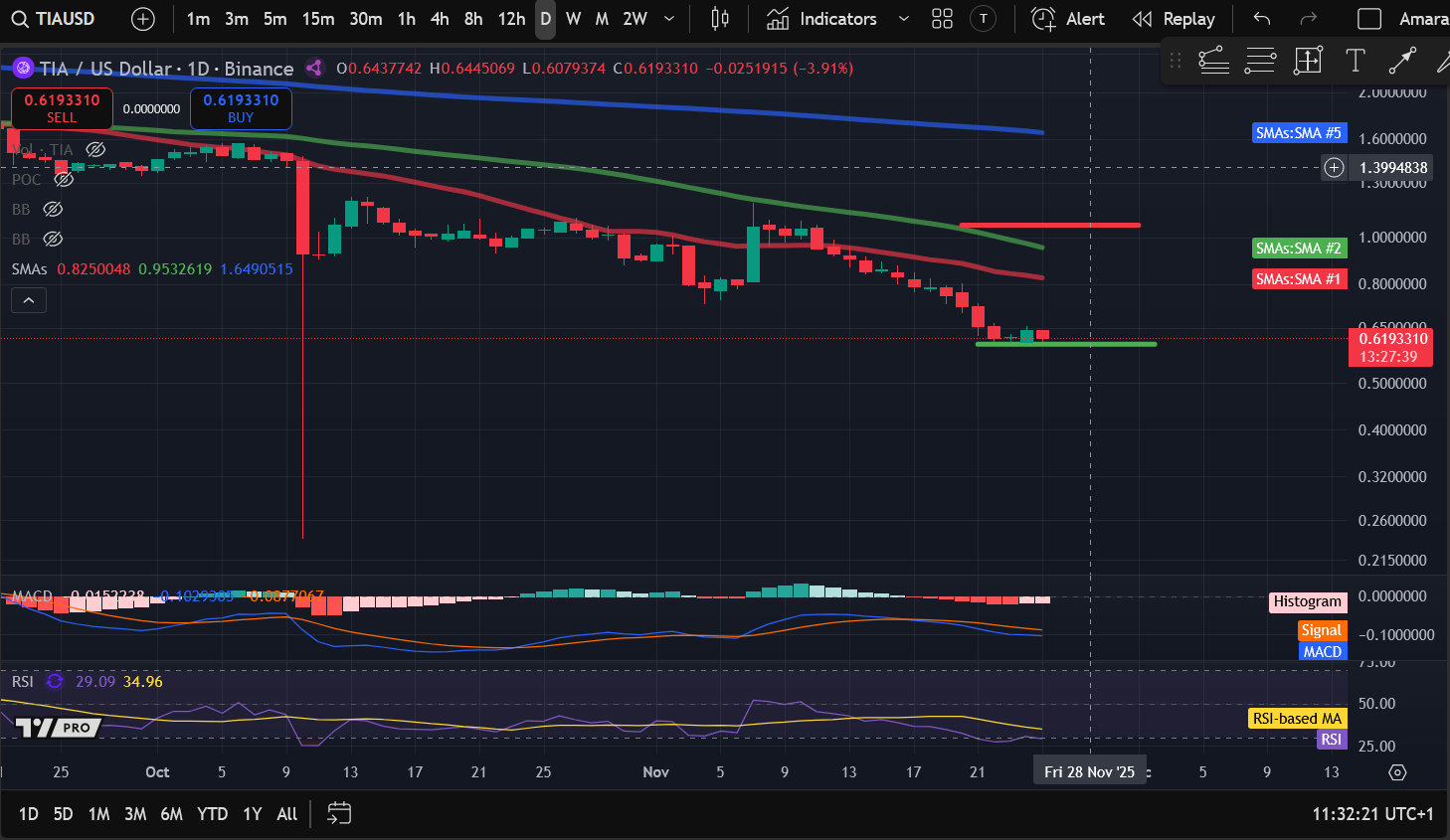Hide the Vol TIA indicator
Image resolution: width=1450 pixels, height=840 pixels.
point(95,148)
